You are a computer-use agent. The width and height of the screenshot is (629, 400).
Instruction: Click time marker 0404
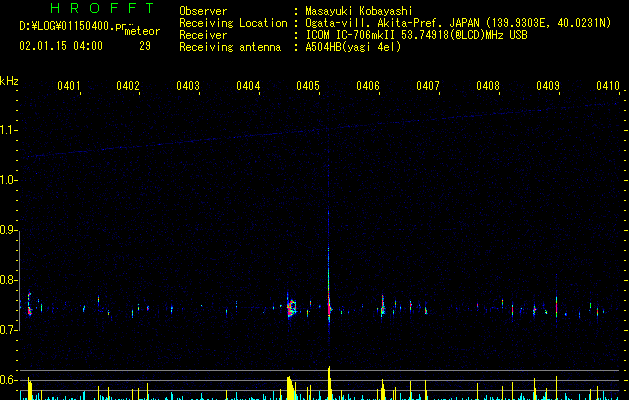coord(248,86)
